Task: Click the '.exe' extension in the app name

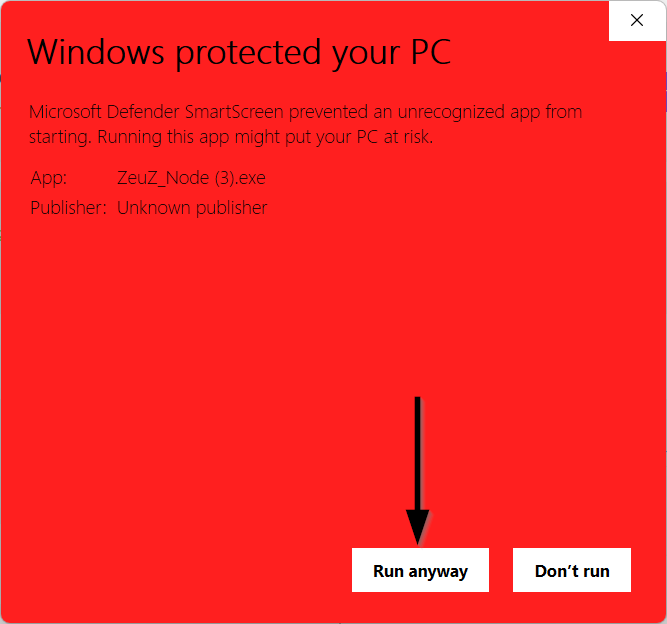Action: pyautogui.click(x=250, y=178)
